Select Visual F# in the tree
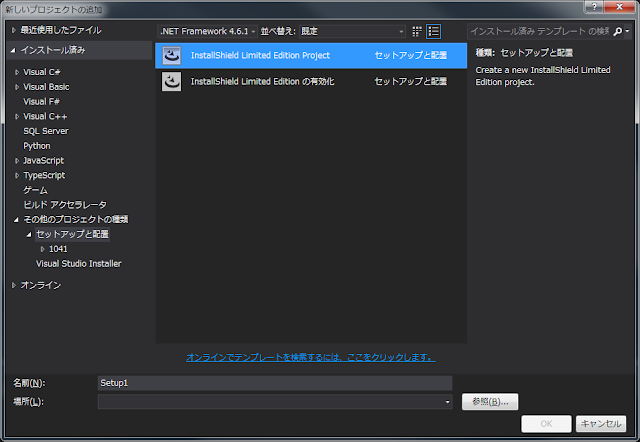This screenshot has width=640, height=442. (41, 102)
